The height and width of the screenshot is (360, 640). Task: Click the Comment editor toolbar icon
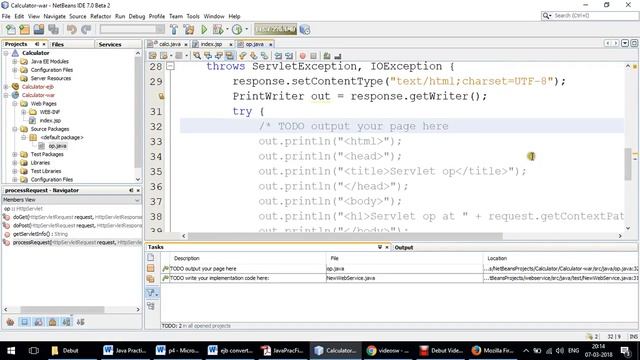(x=327, y=56)
